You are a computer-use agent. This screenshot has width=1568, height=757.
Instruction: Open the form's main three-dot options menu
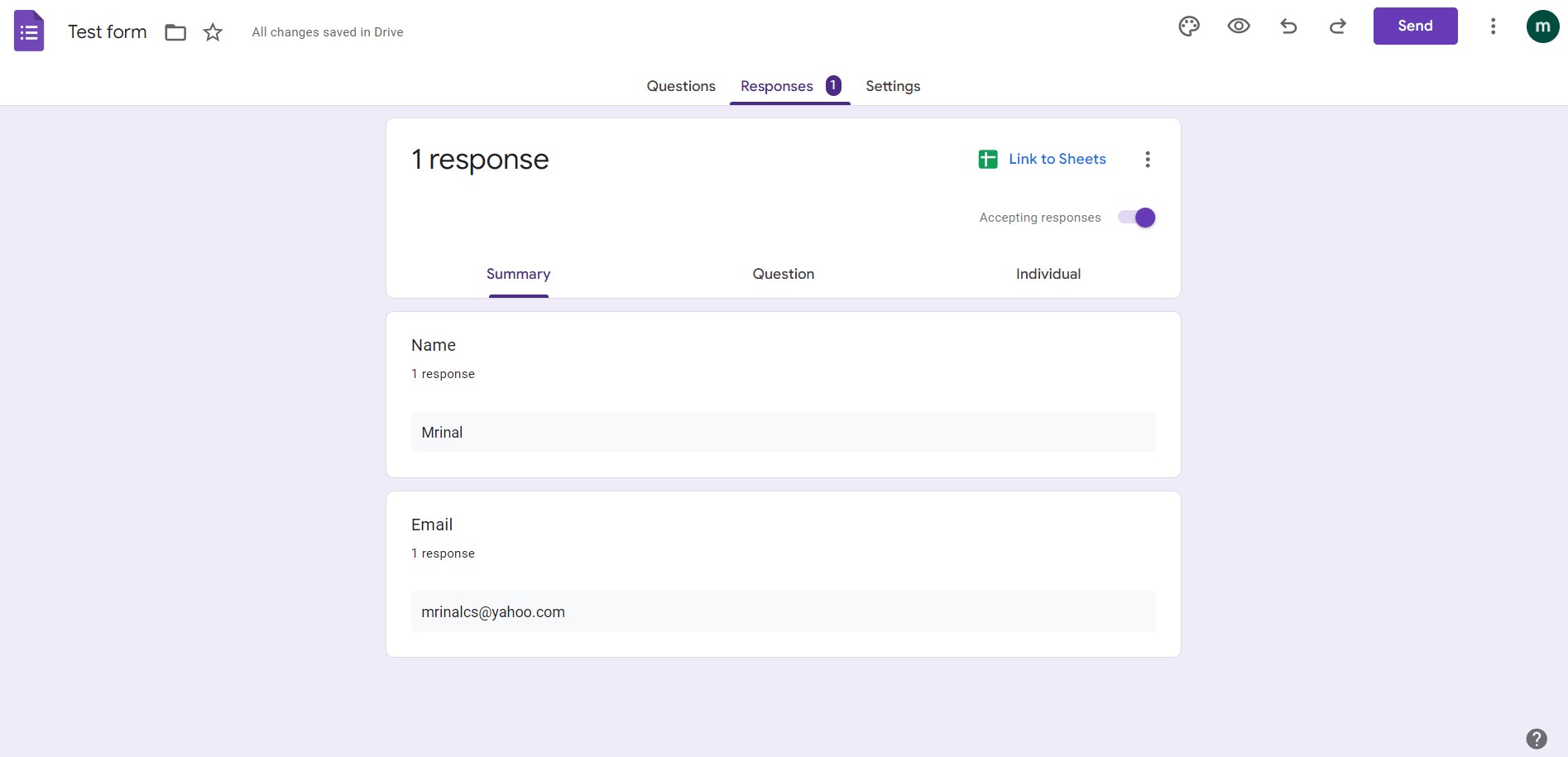(x=1494, y=26)
